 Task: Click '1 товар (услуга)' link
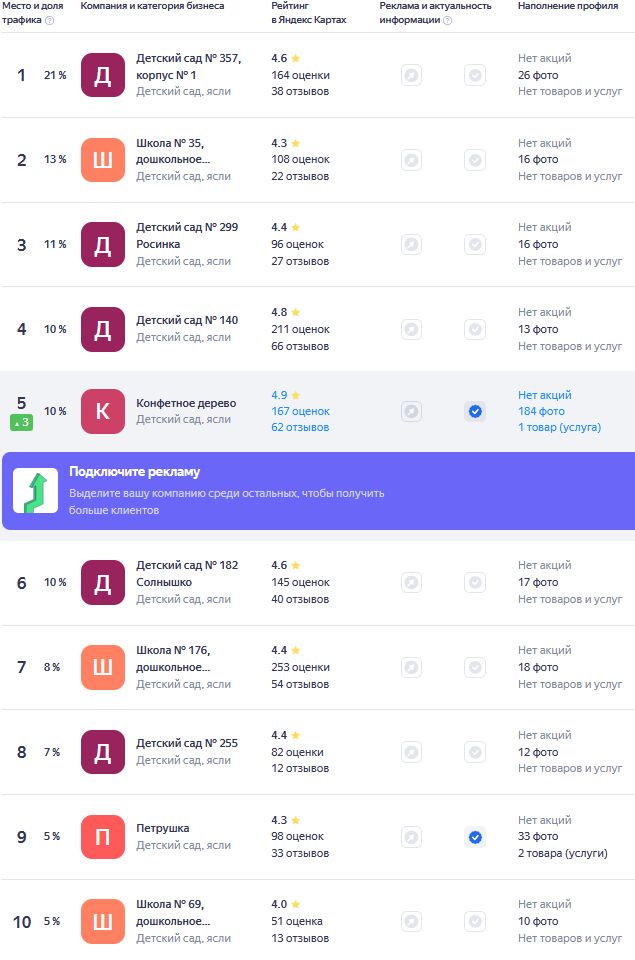tap(559, 427)
